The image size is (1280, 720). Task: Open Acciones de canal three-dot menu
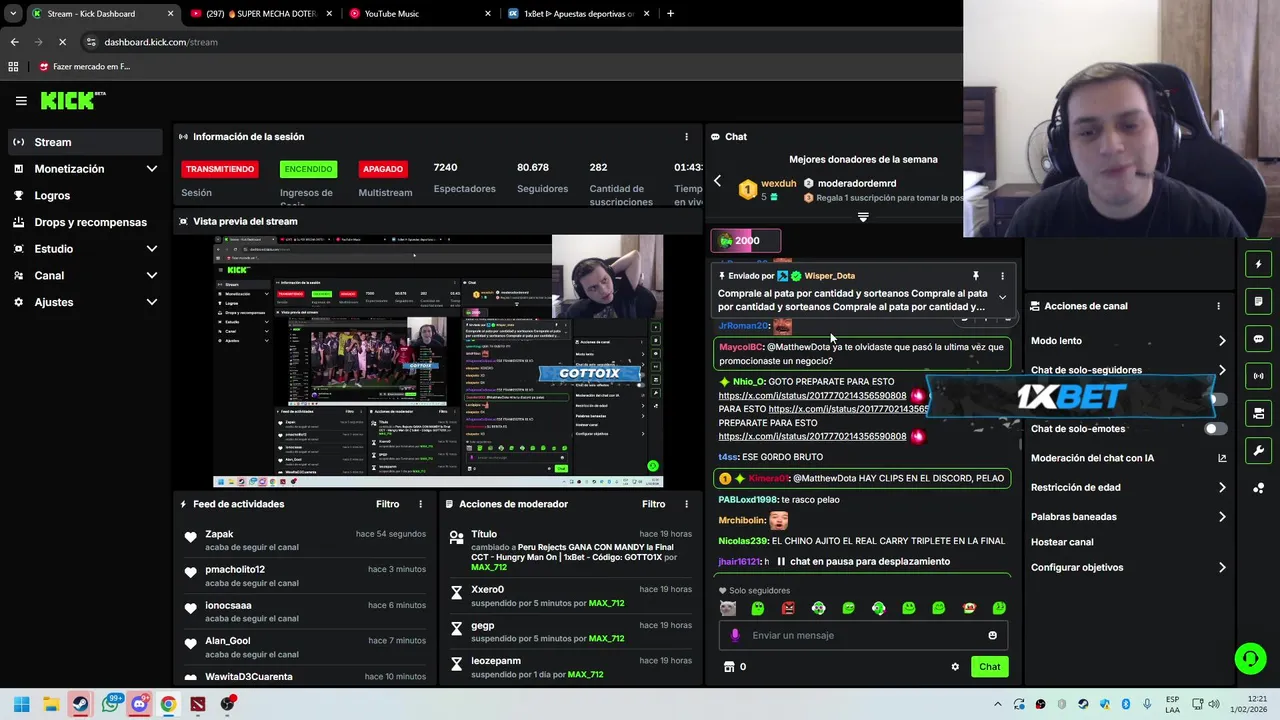[x=1218, y=306]
